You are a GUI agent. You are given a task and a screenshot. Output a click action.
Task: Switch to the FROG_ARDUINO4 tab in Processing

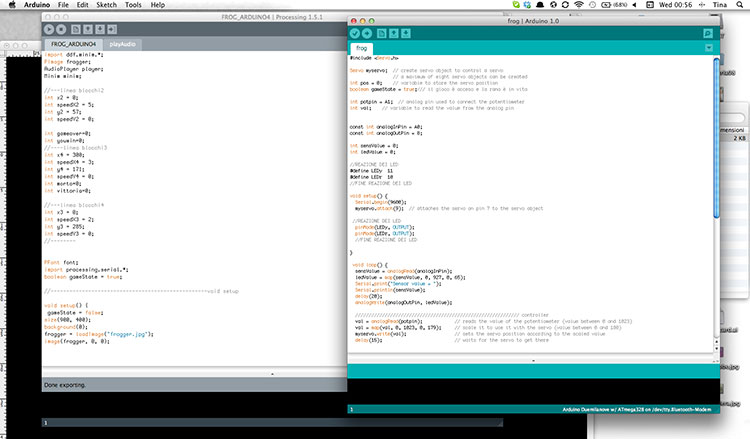74,44
